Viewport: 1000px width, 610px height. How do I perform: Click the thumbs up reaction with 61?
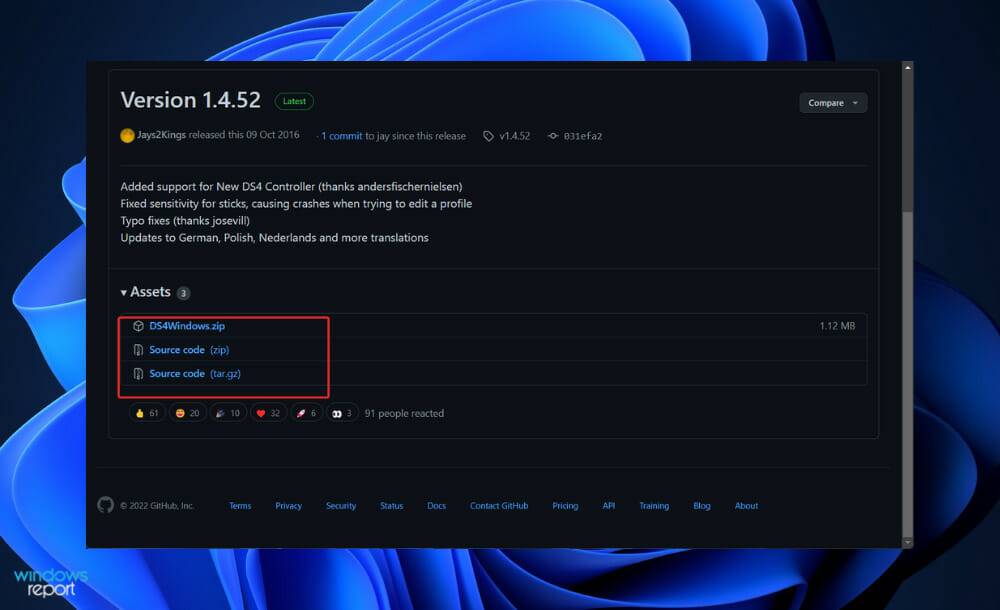coord(147,413)
